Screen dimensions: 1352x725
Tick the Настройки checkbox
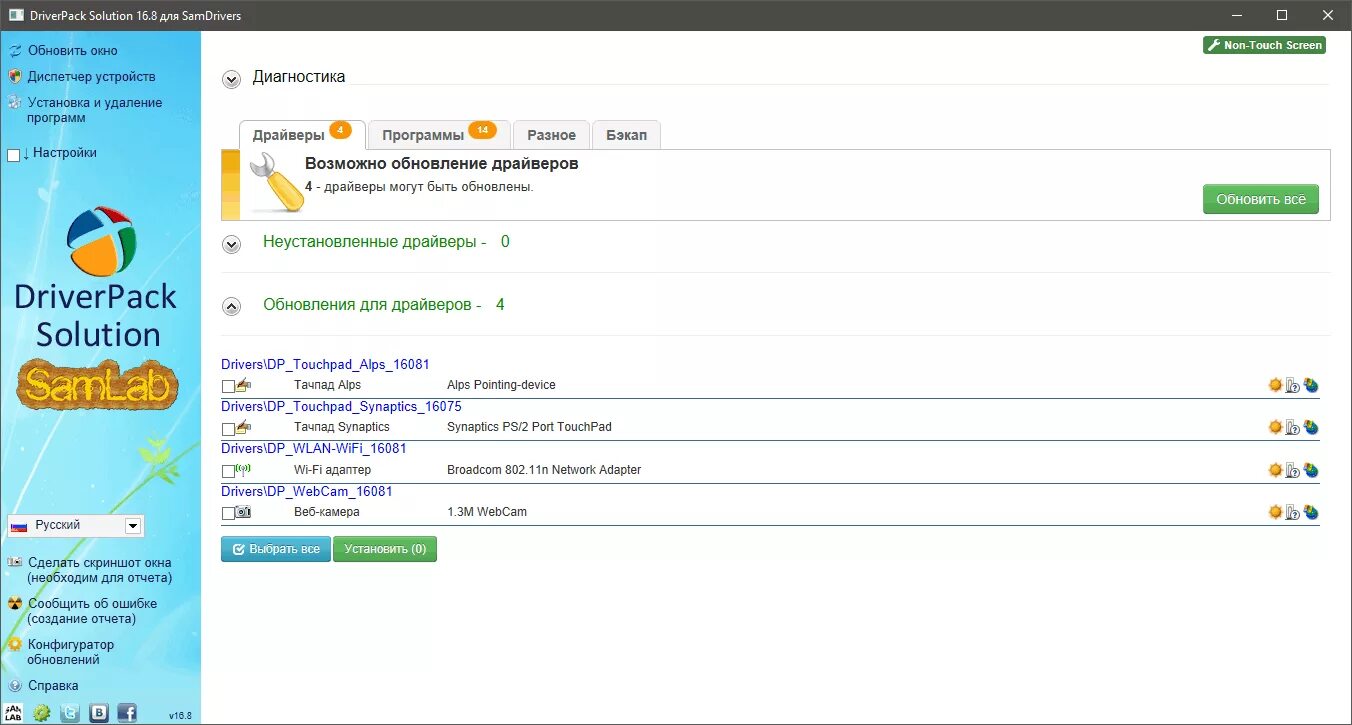[13, 154]
